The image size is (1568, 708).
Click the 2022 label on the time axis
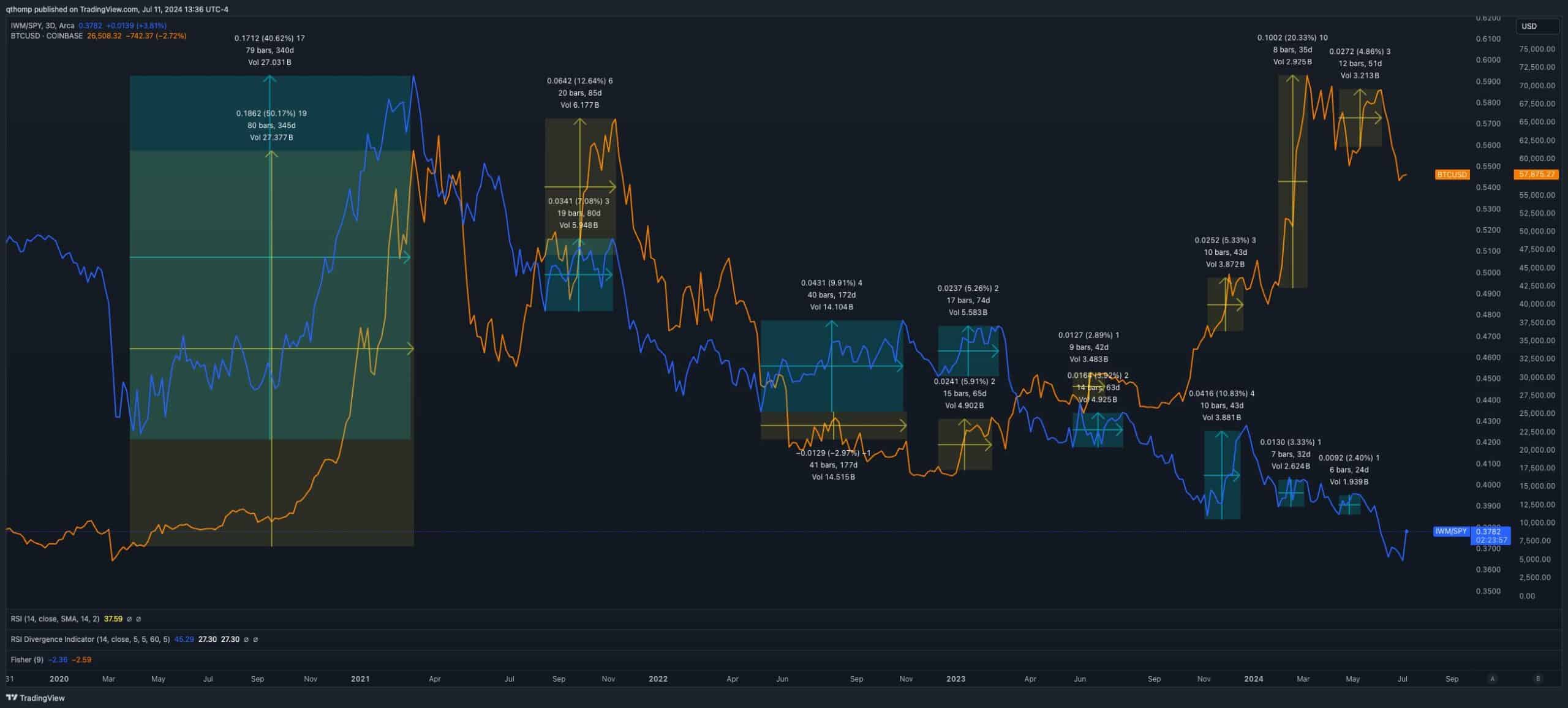point(658,679)
